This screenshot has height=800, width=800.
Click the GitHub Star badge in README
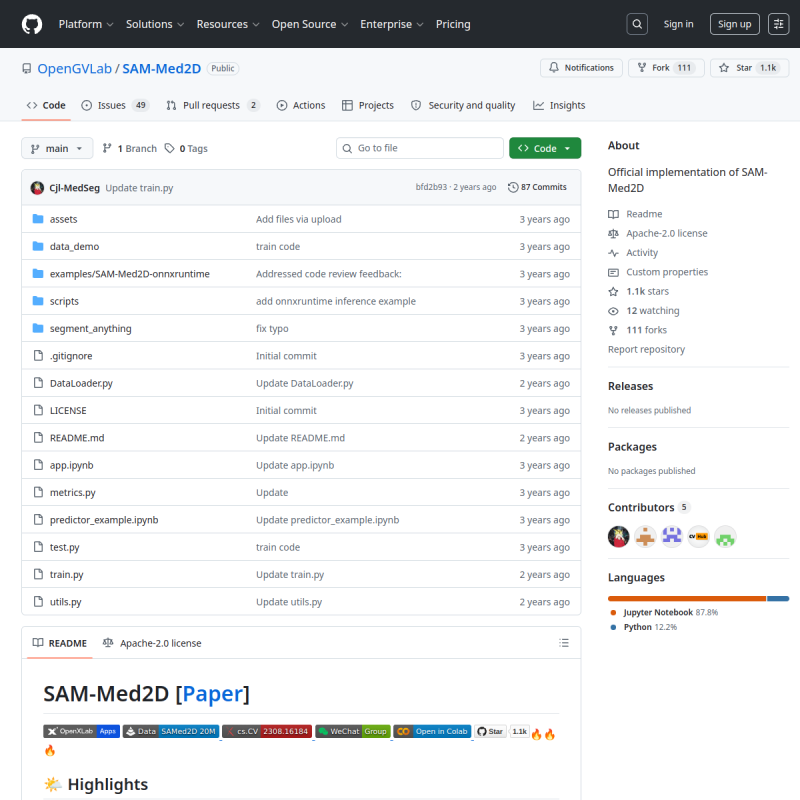point(490,731)
